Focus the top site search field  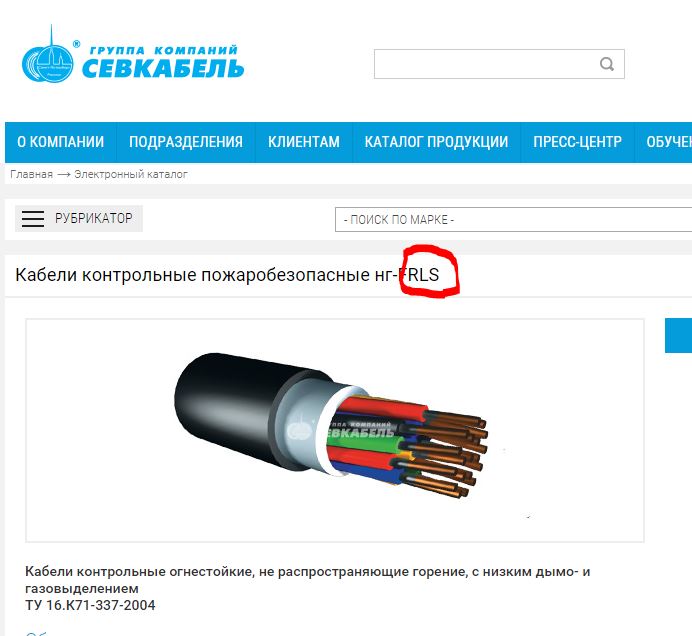pos(499,64)
